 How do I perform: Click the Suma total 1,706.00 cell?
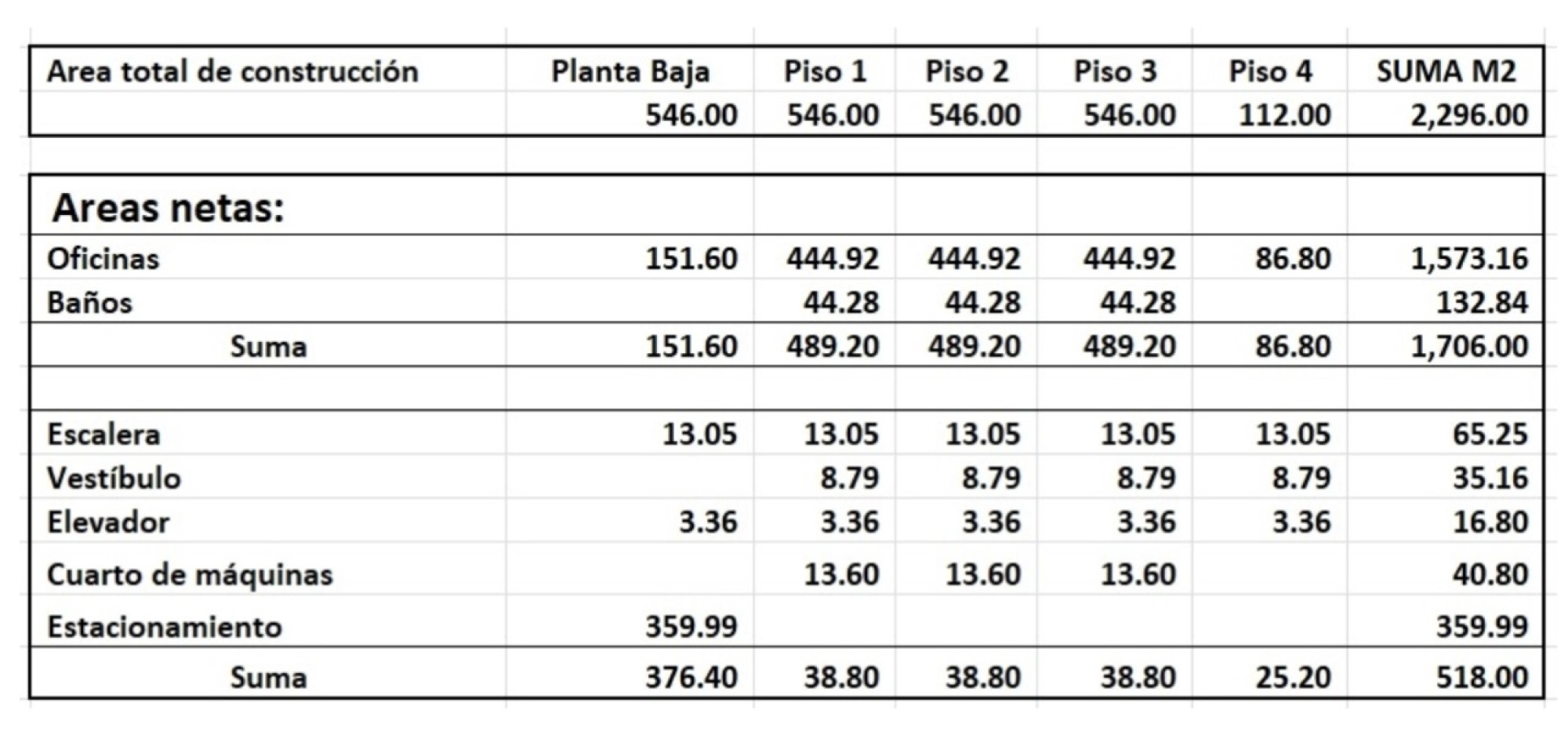[1446, 345]
